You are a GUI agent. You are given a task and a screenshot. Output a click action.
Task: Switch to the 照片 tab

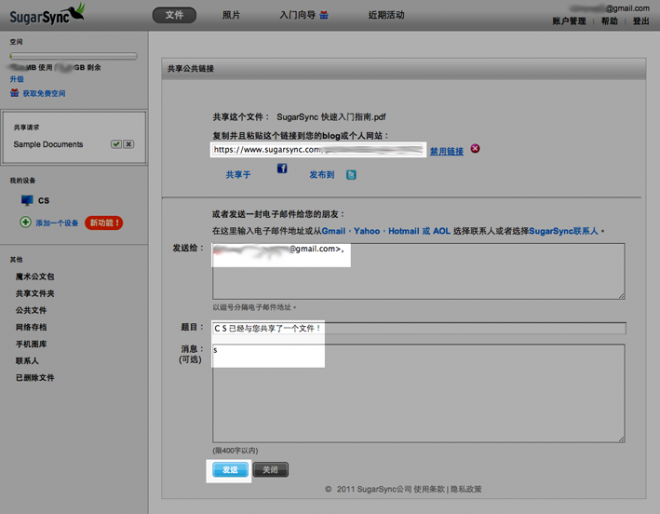231,15
